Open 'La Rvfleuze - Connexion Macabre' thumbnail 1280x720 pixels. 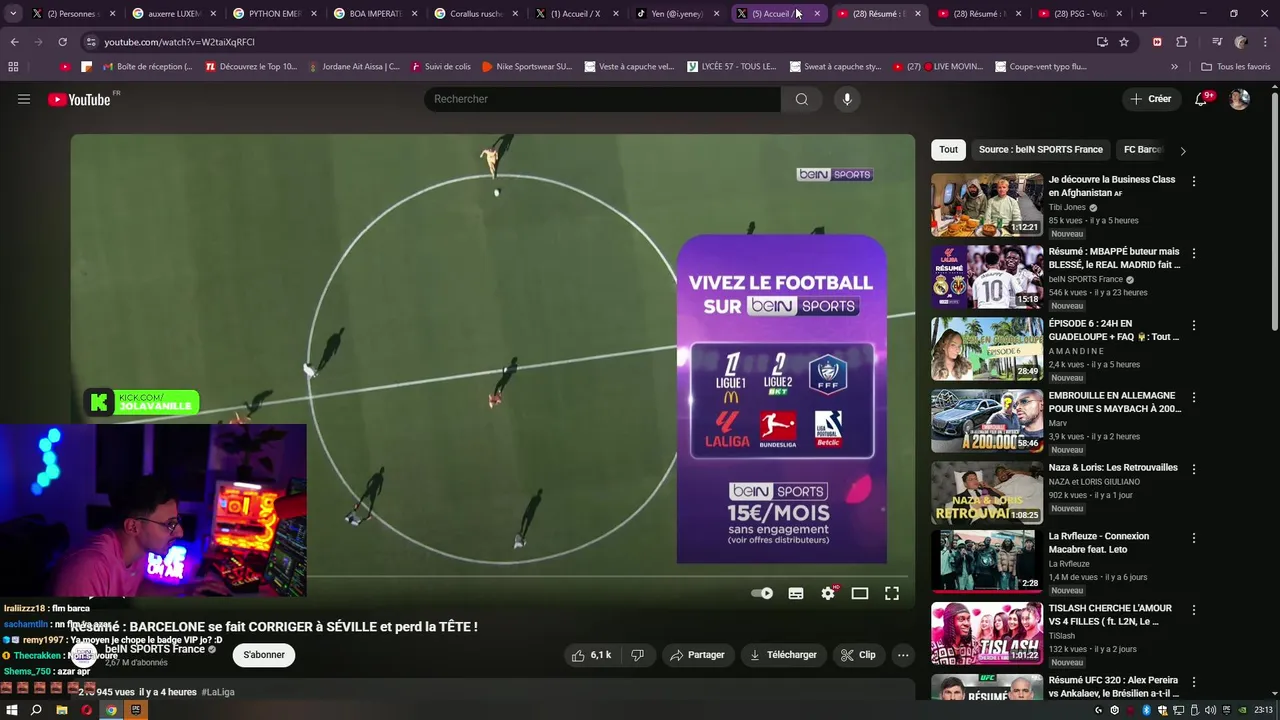tap(987, 561)
